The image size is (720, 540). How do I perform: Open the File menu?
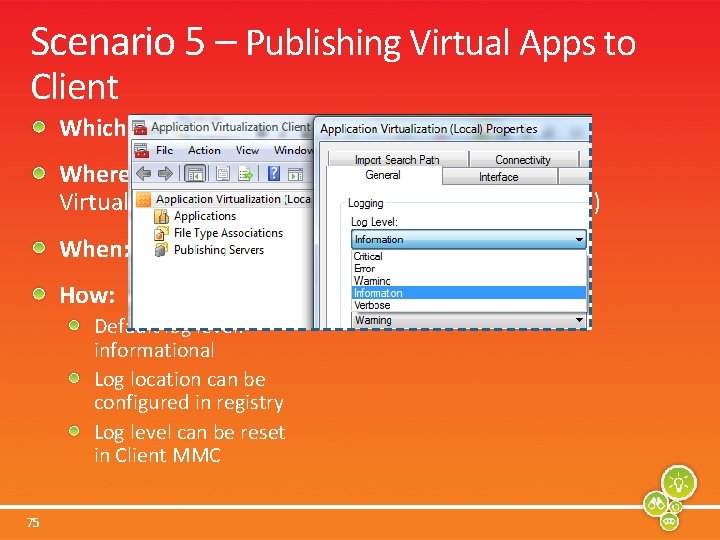point(164,151)
